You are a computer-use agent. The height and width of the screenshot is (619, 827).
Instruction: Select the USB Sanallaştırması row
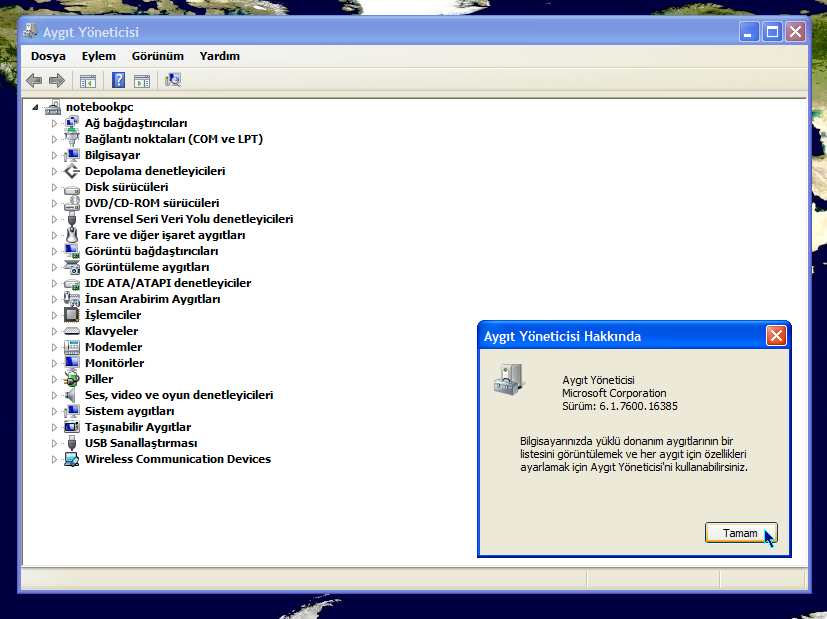point(141,443)
